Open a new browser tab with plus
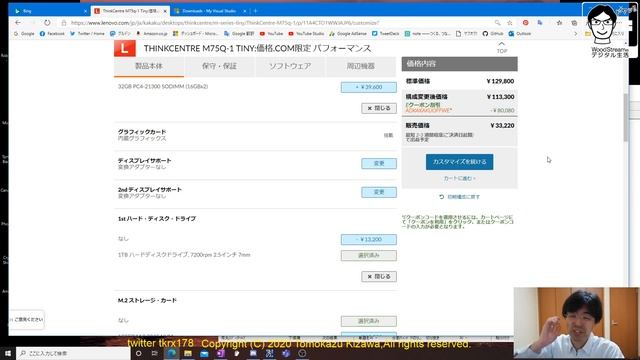640x360 pixels. click(x=256, y=11)
